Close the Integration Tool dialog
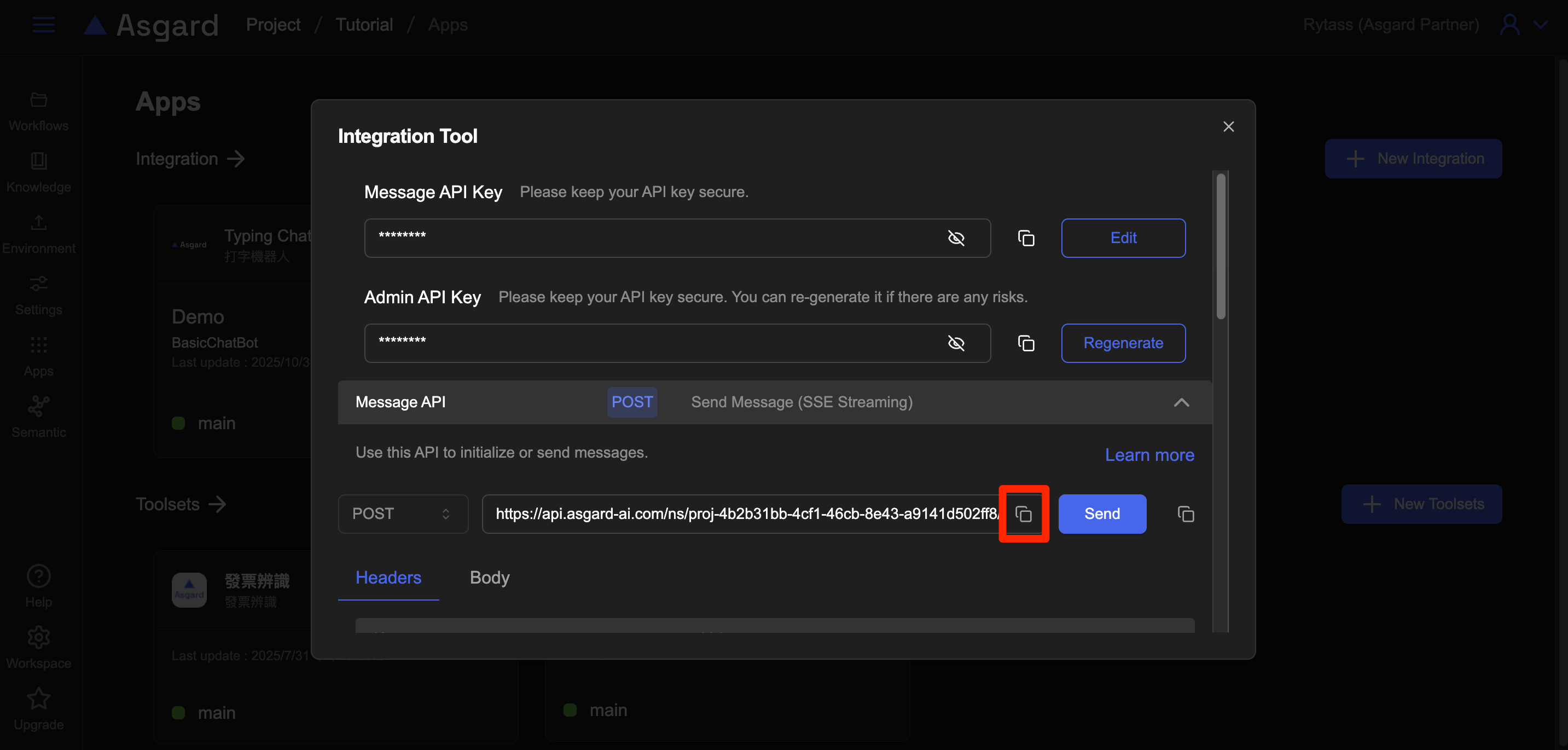Image resolution: width=1568 pixels, height=750 pixels. point(1228,126)
